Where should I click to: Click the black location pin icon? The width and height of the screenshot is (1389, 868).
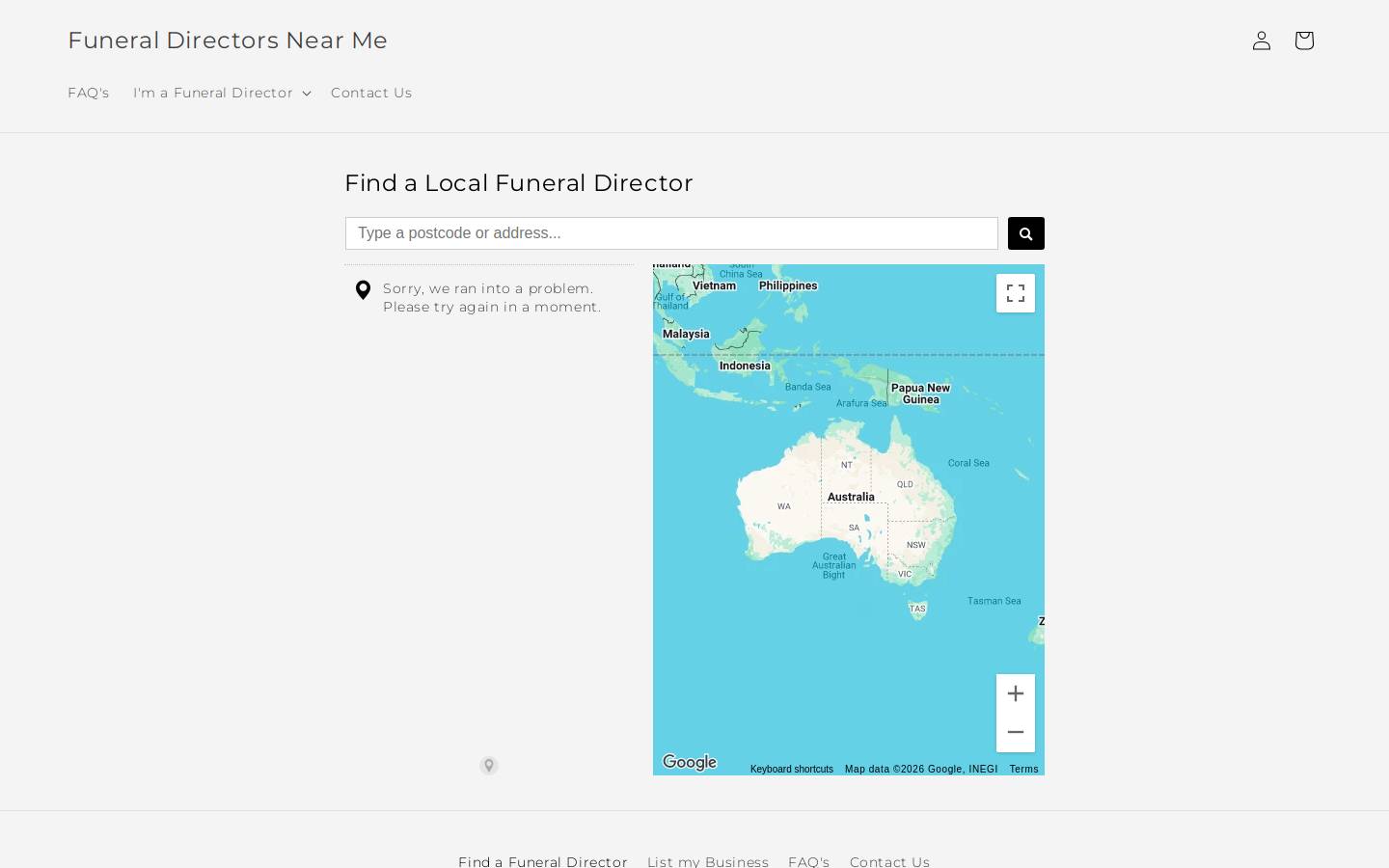point(363,290)
